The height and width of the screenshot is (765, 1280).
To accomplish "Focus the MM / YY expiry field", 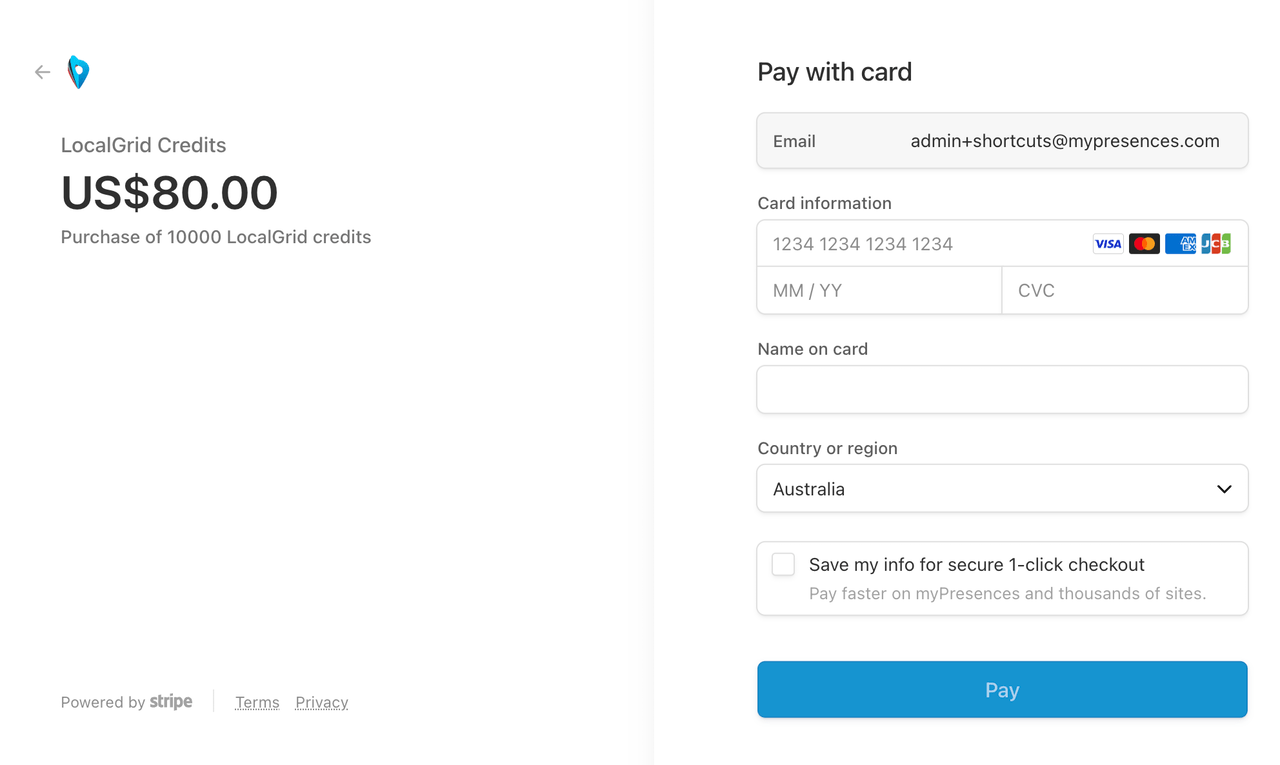I will pyautogui.click(x=879, y=291).
